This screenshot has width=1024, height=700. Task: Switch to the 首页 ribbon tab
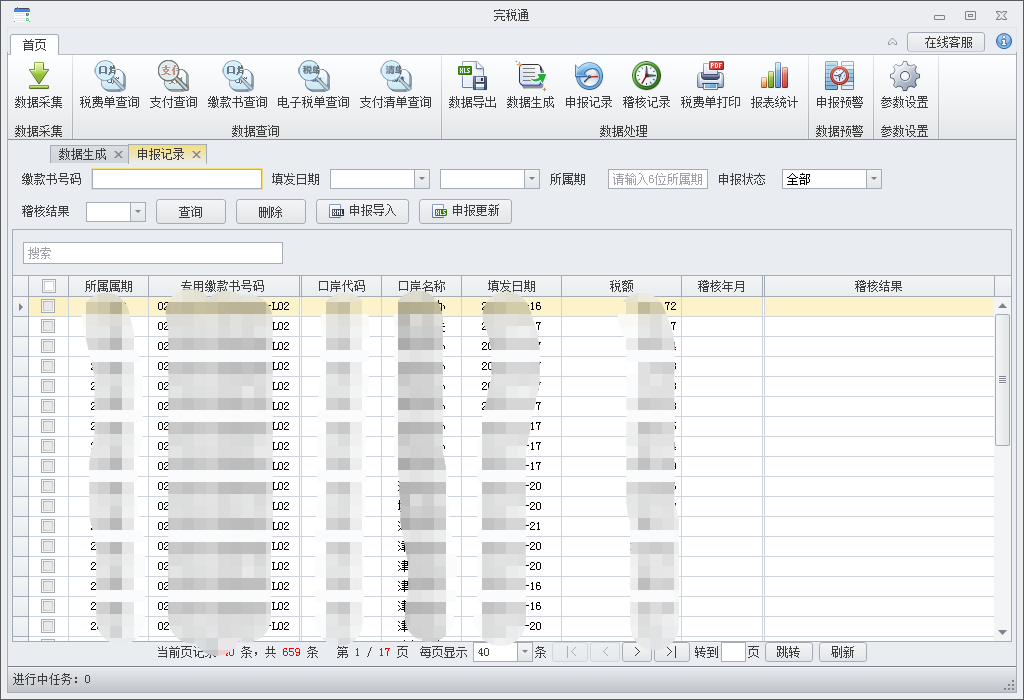pos(35,44)
